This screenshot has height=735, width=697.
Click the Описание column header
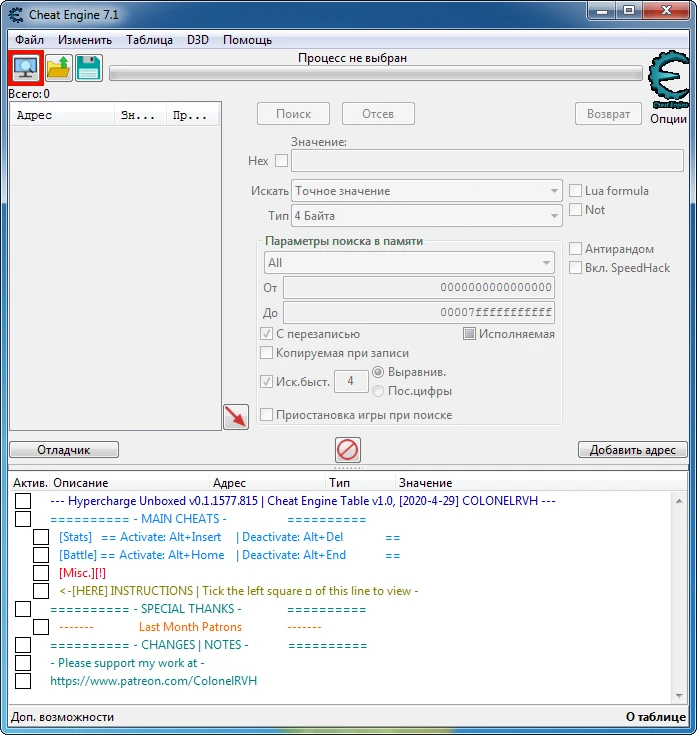tap(130, 483)
